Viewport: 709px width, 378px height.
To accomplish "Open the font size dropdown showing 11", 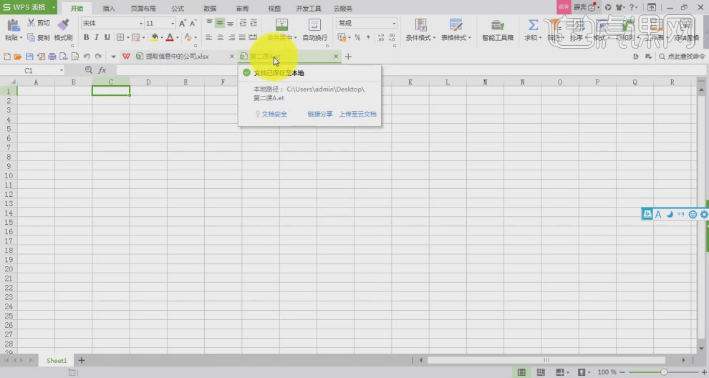I will (x=172, y=24).
